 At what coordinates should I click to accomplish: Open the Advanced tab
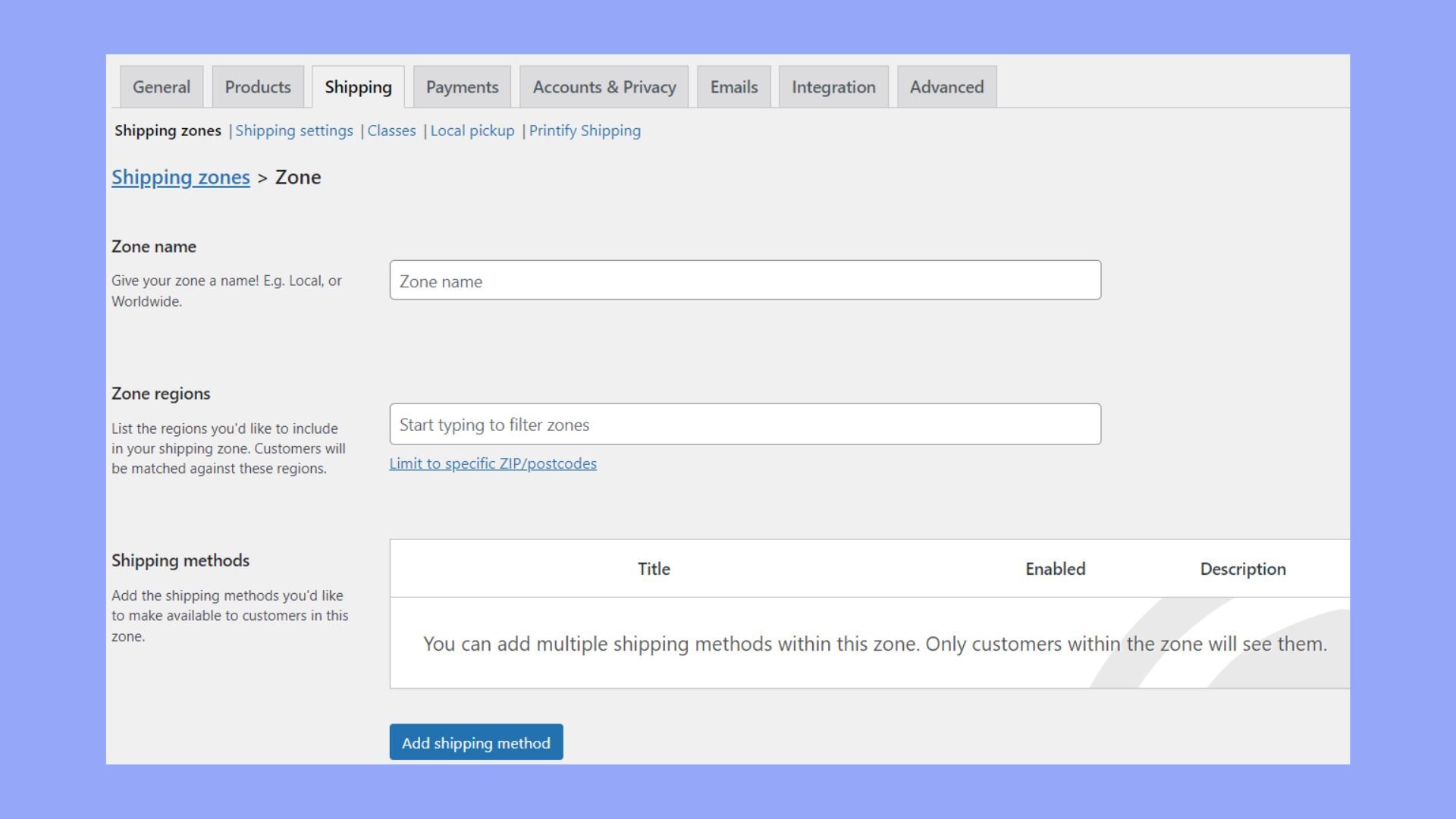946,87
